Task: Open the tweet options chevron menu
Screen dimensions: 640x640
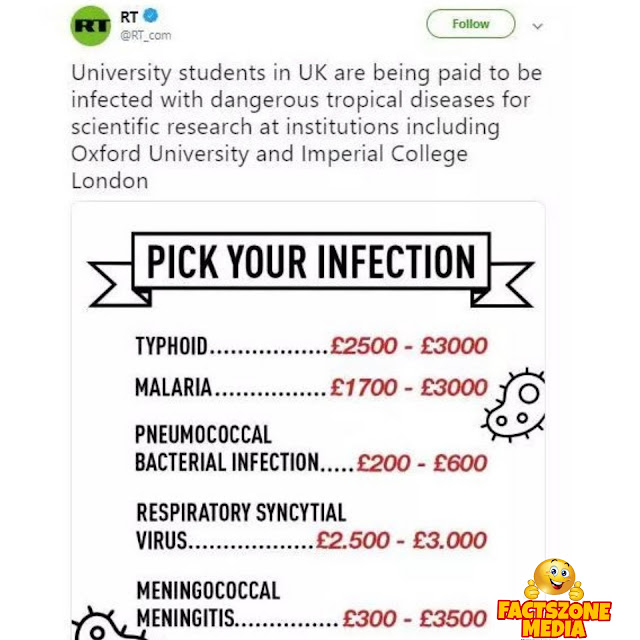Action: tap(538, 27)
